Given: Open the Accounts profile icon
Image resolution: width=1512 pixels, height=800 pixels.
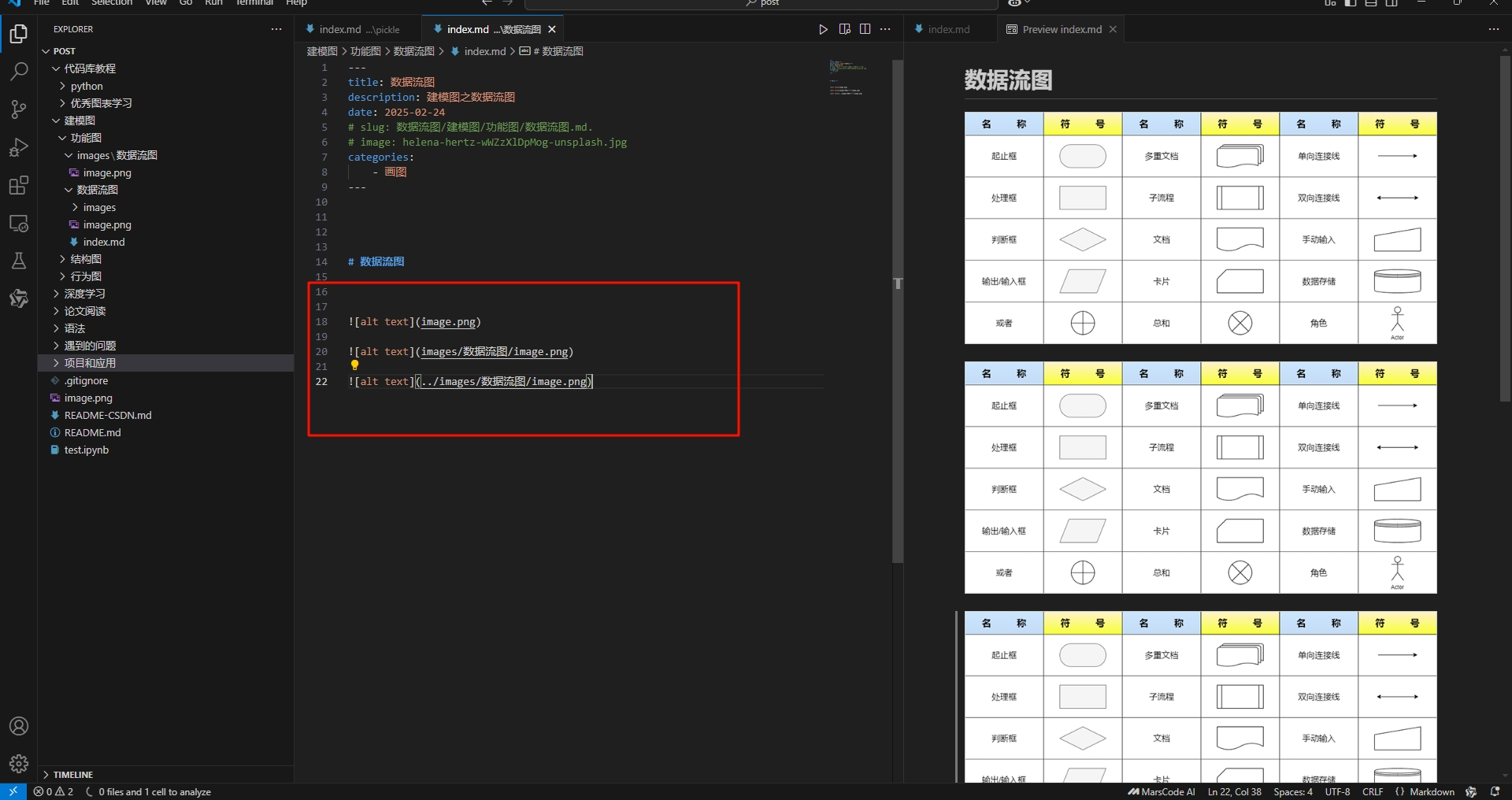Looking at the screenshot, I should pos(19,726).
